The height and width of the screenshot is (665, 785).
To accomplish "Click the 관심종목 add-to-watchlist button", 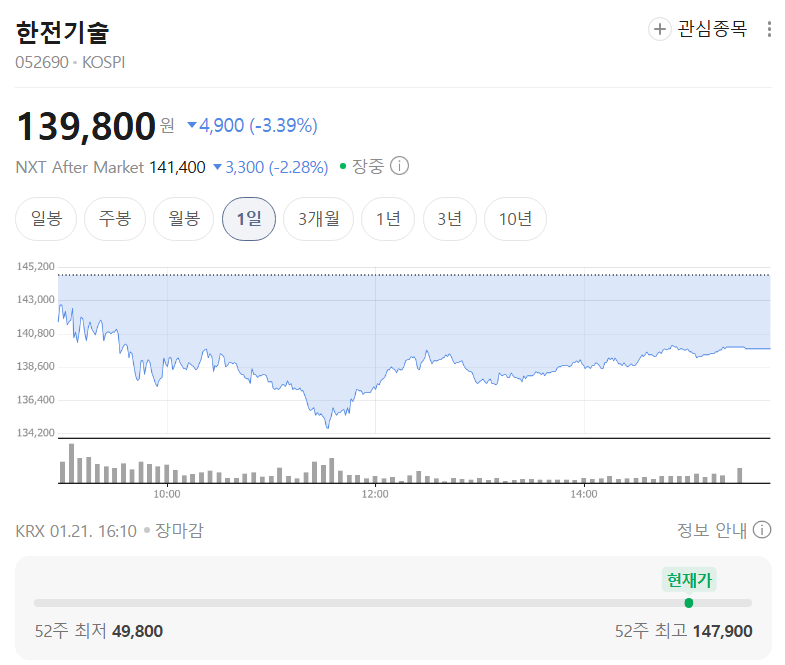I will tap(698, 29).
